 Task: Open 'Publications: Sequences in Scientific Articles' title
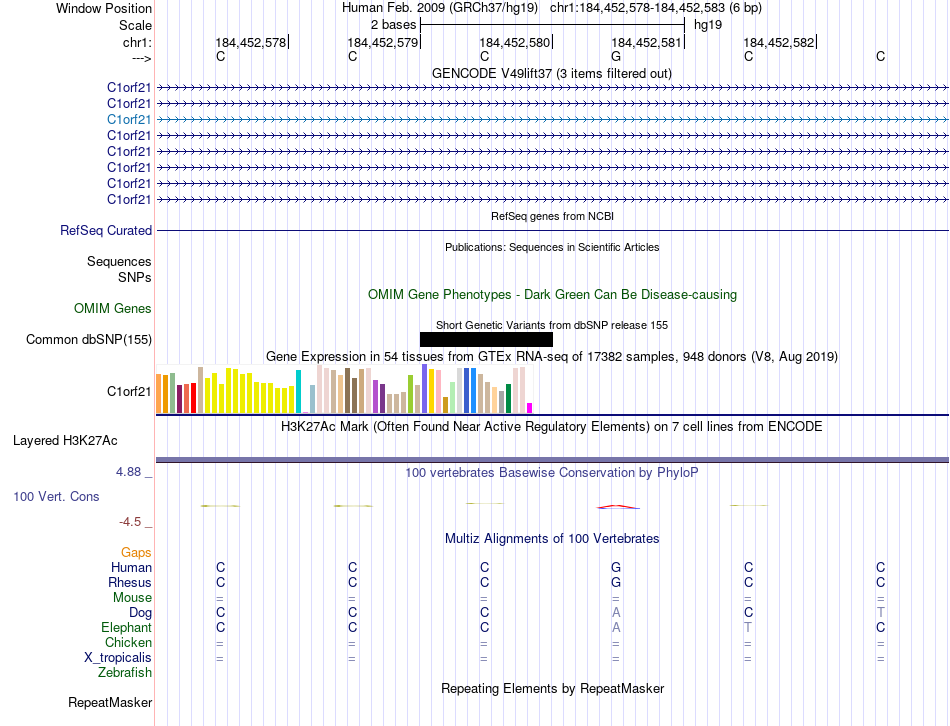[x=552, y=247]
